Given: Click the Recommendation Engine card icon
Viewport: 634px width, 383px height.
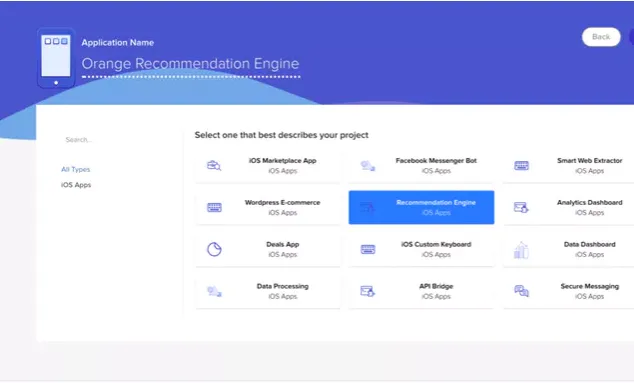Looking at the screenshot, I should pos(368,207).
